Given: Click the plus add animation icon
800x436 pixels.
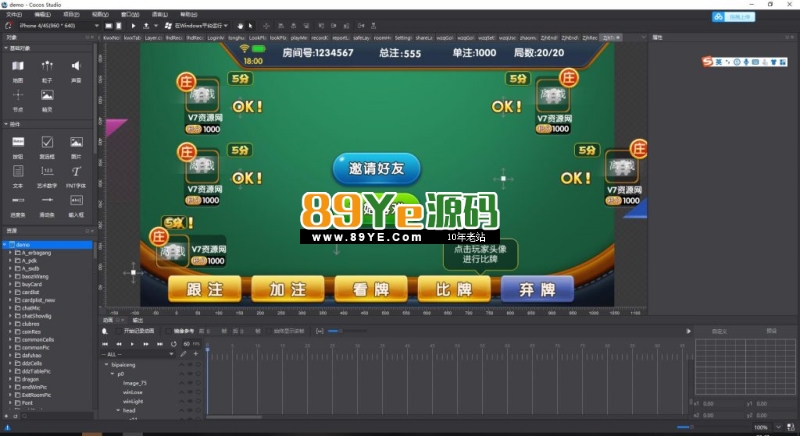Looking at the screenshot, I should point(195,354).
